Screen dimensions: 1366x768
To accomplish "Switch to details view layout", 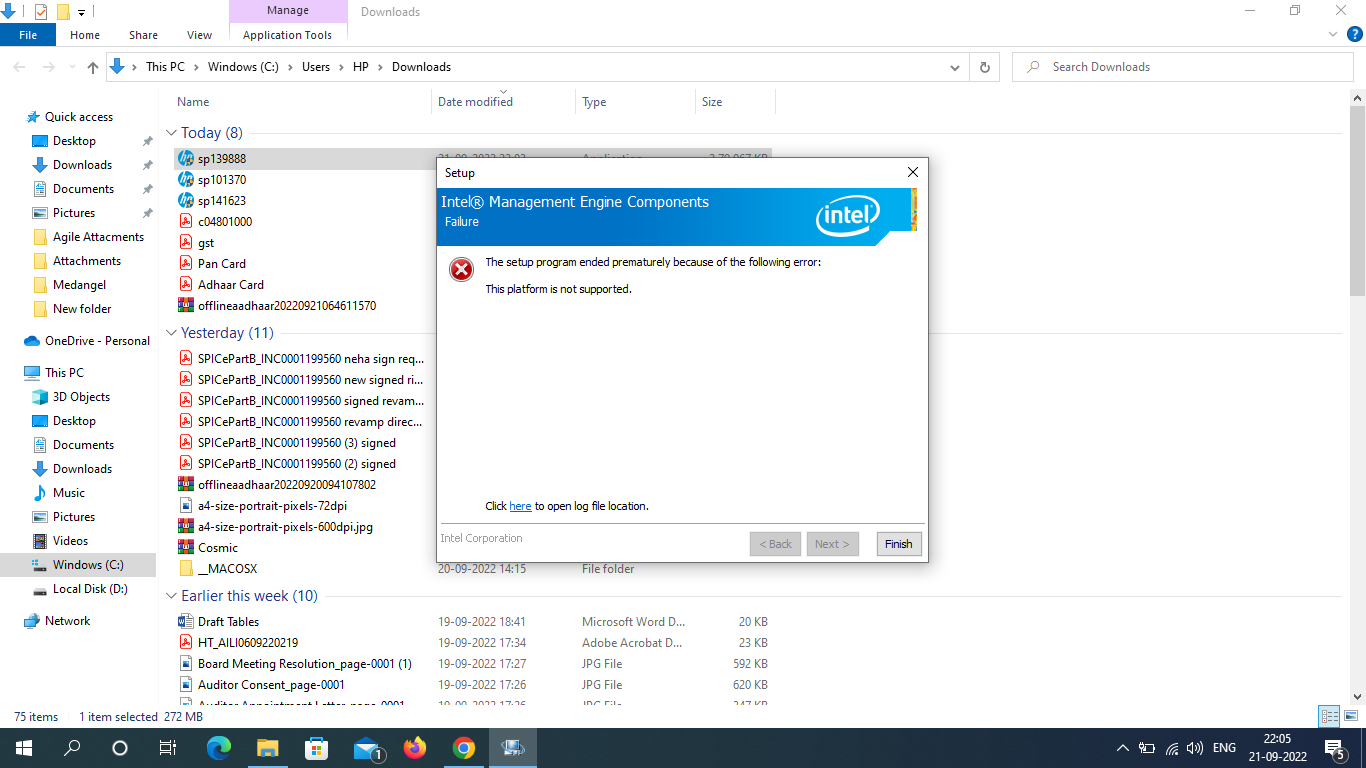I will click(x=1331, y=716).
